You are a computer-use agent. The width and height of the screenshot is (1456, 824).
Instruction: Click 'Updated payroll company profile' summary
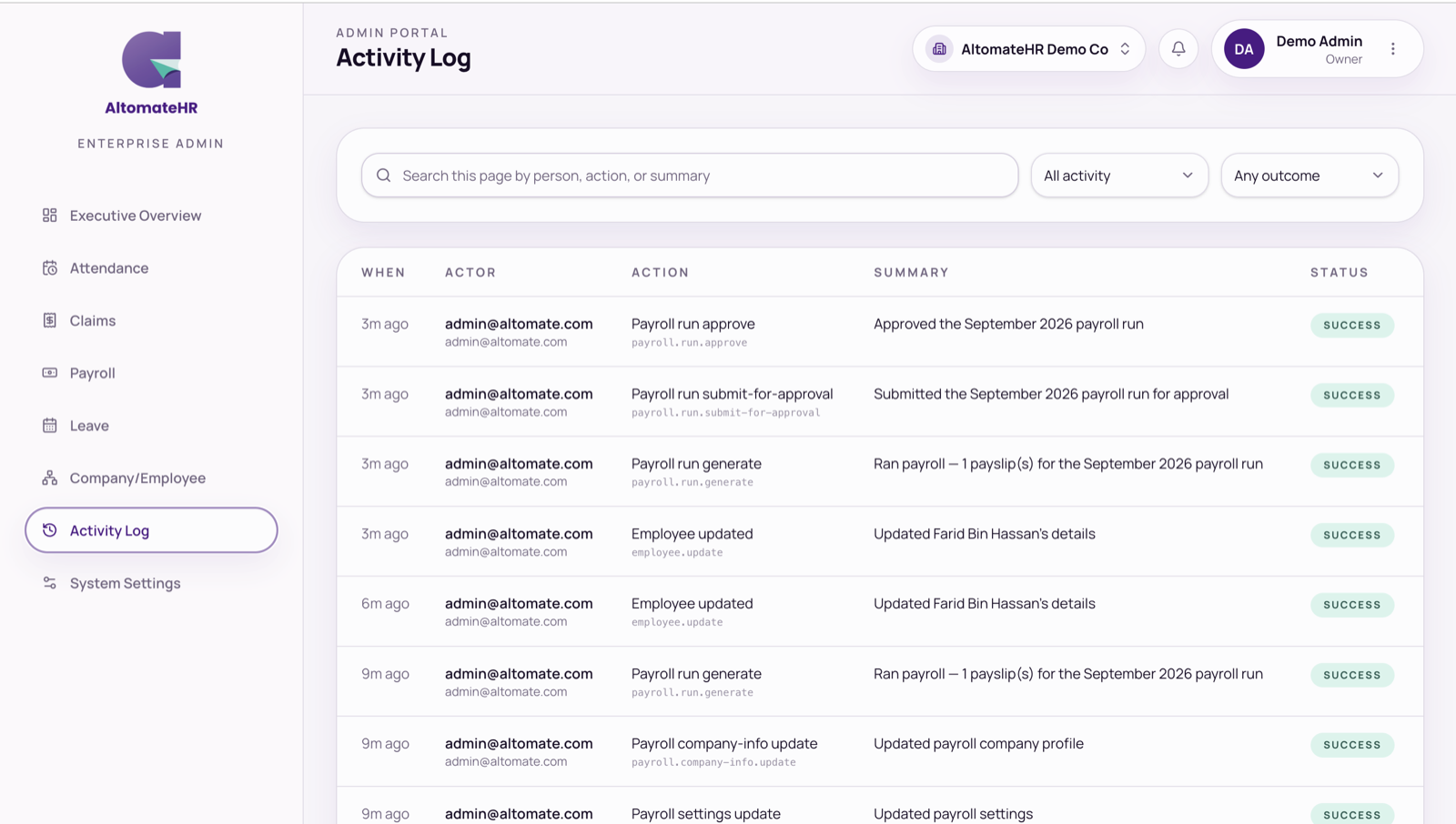click(978, 743)
